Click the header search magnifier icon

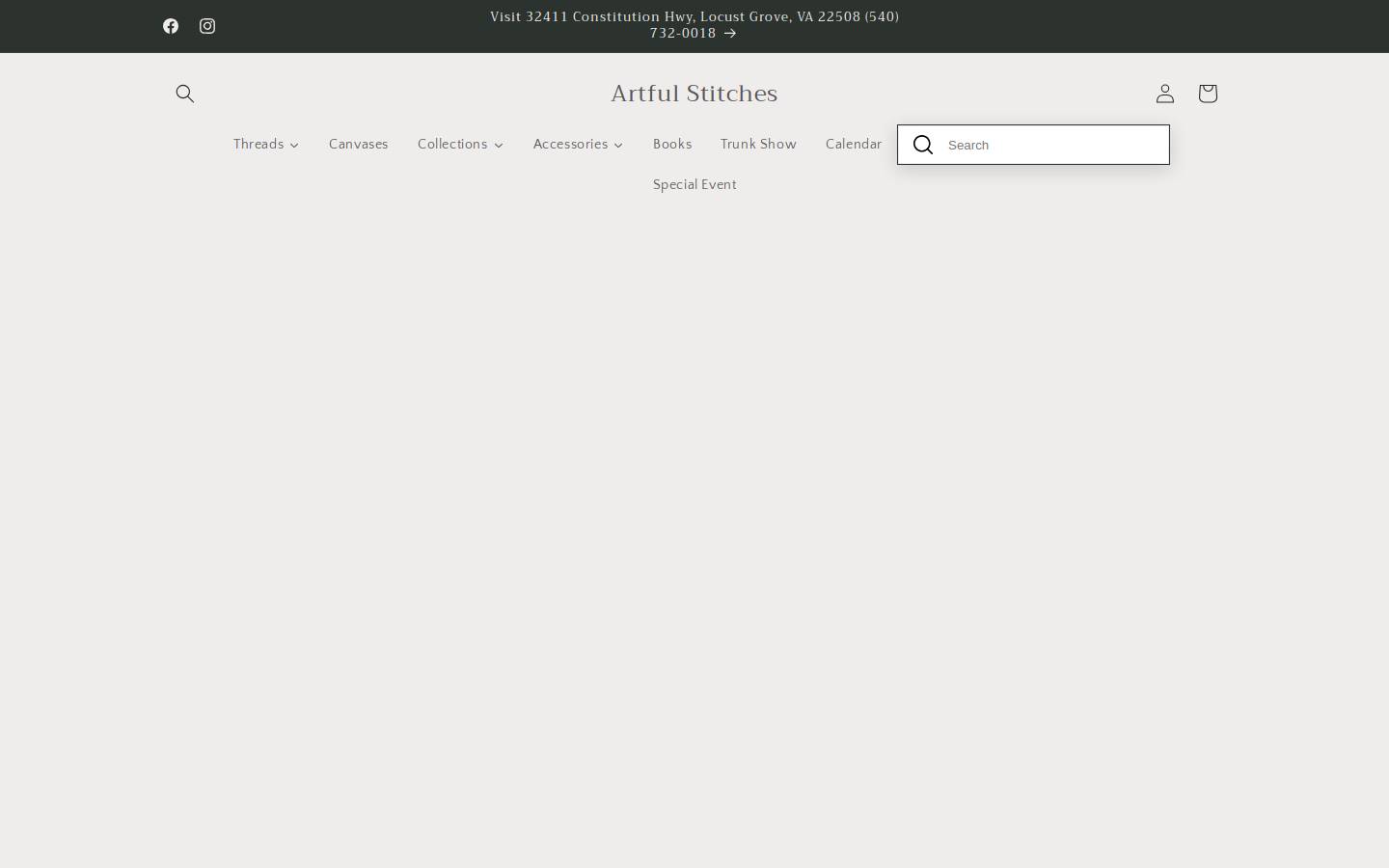coord(185,94)
